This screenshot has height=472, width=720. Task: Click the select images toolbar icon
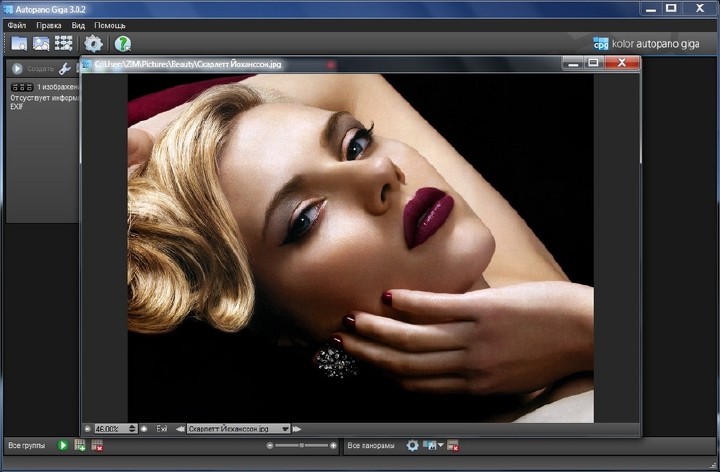[x=41, y=43]
